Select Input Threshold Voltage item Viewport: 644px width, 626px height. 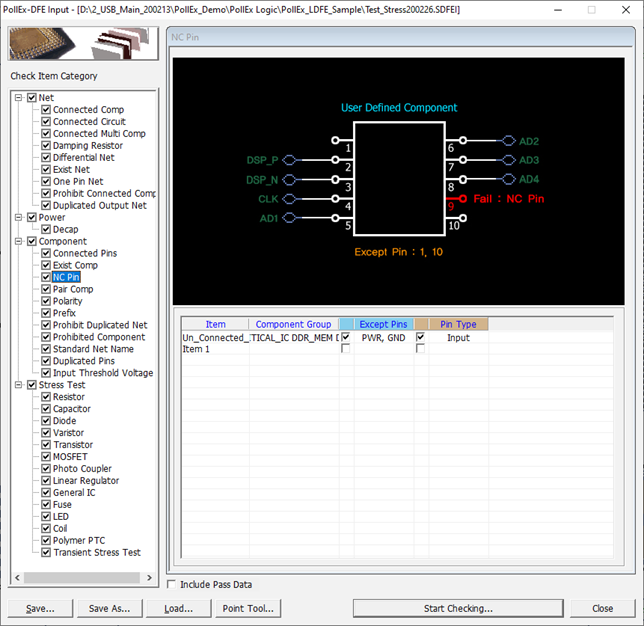tap(103, 373)
